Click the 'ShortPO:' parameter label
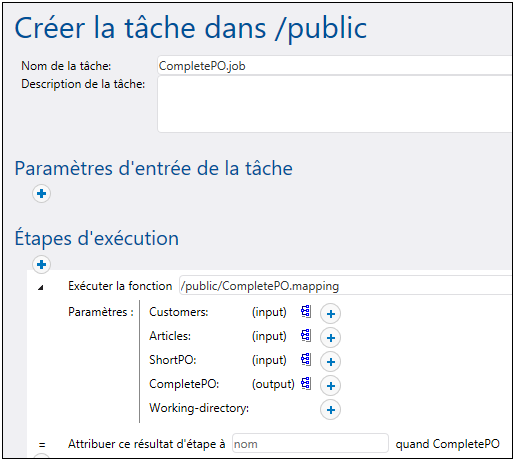The height and width of the screenshot is (461, 515). tap(173, 360)
